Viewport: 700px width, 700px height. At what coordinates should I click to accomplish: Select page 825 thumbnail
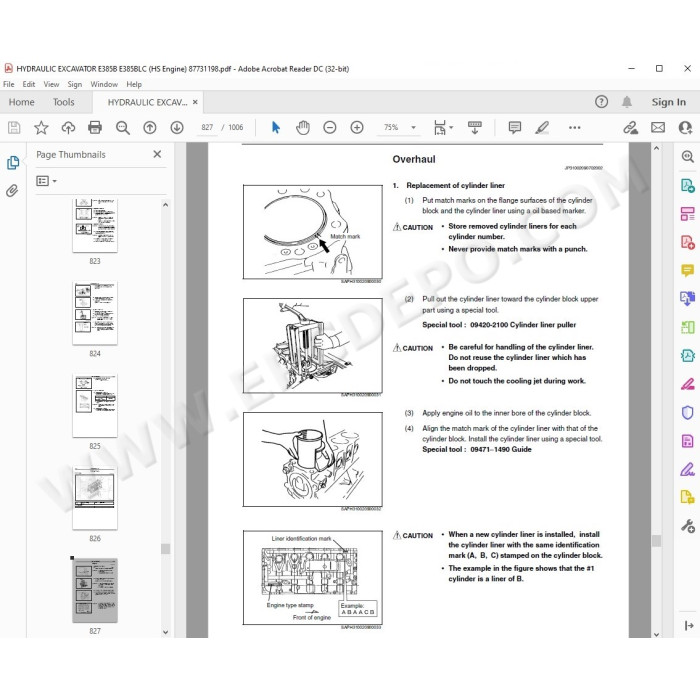(95, 405)
